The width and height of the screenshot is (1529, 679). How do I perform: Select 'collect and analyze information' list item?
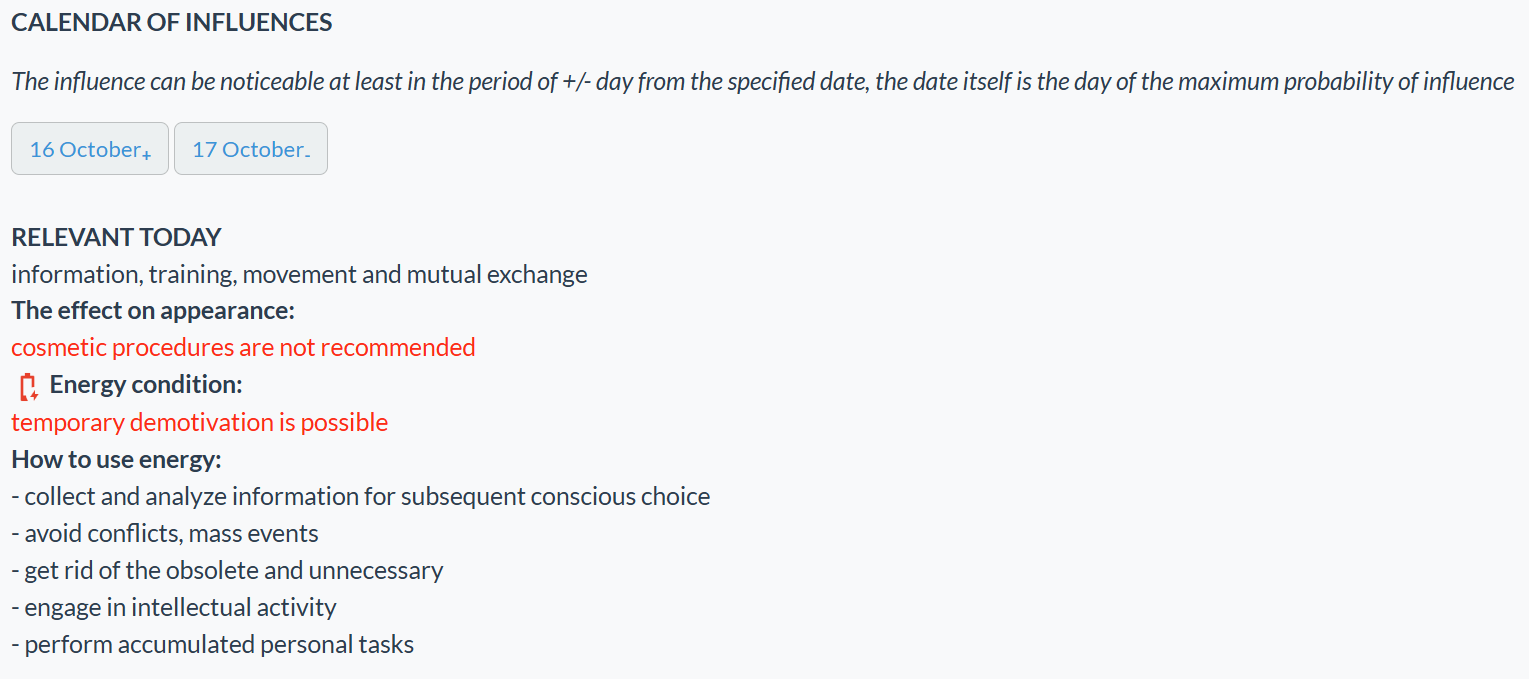click(360, 496)
